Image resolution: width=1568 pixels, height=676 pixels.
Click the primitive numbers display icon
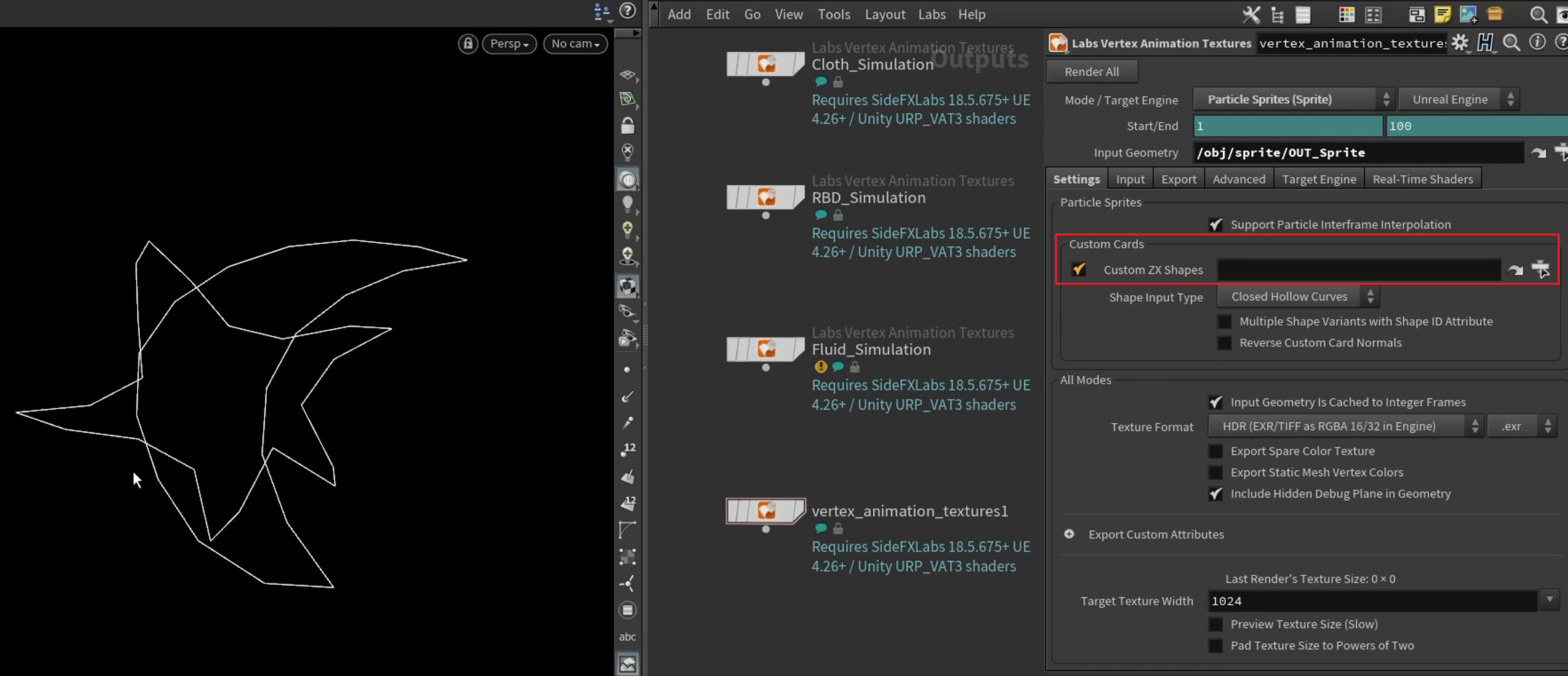coord(627,503)
